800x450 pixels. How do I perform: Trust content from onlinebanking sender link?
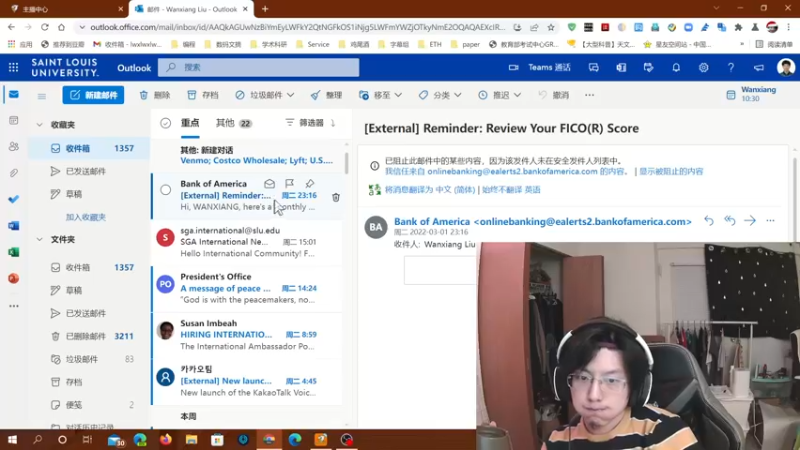pyautogui.click(x=506, y=171)
